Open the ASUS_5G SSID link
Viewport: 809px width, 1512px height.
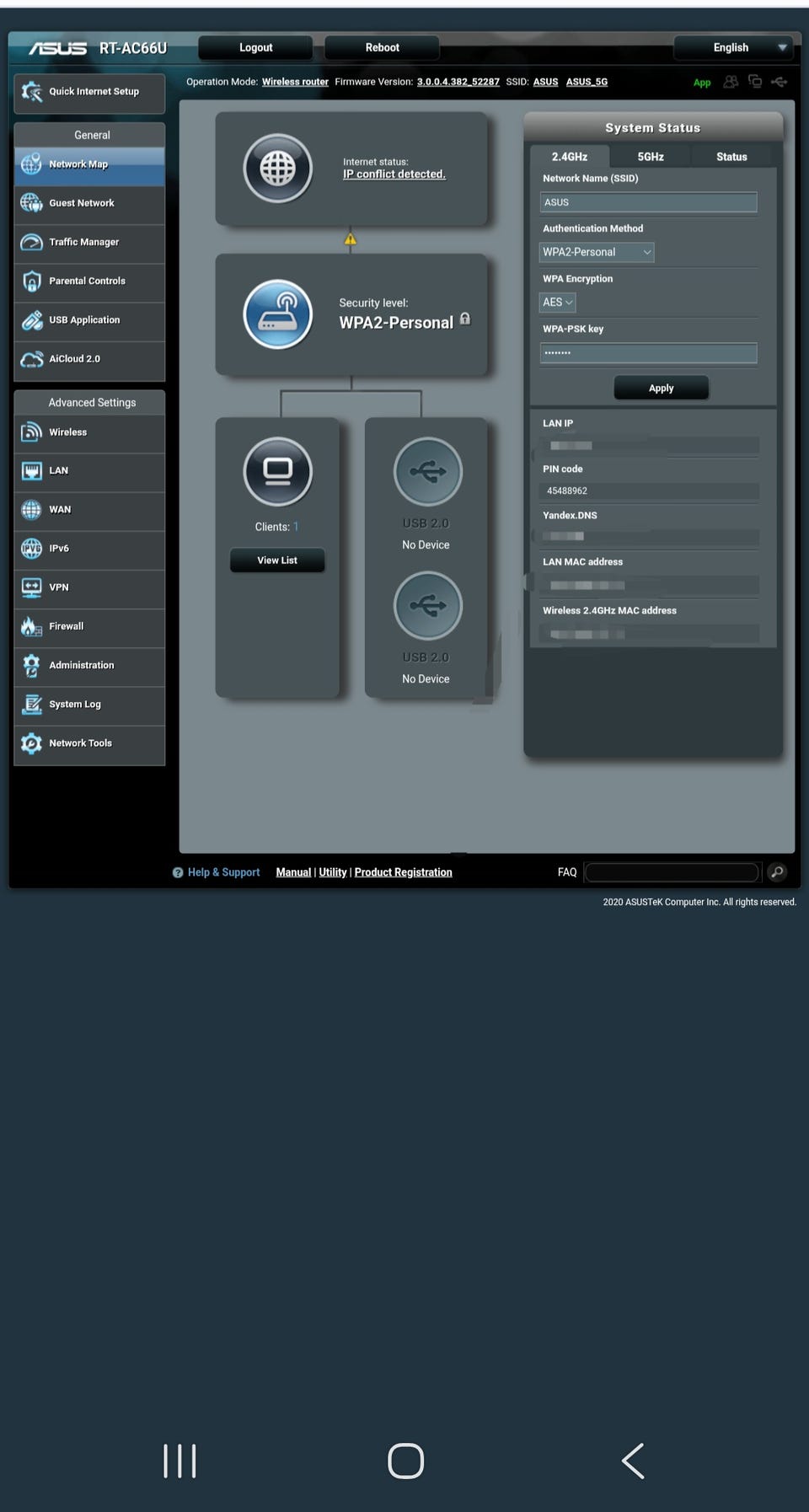click(587, 82)
